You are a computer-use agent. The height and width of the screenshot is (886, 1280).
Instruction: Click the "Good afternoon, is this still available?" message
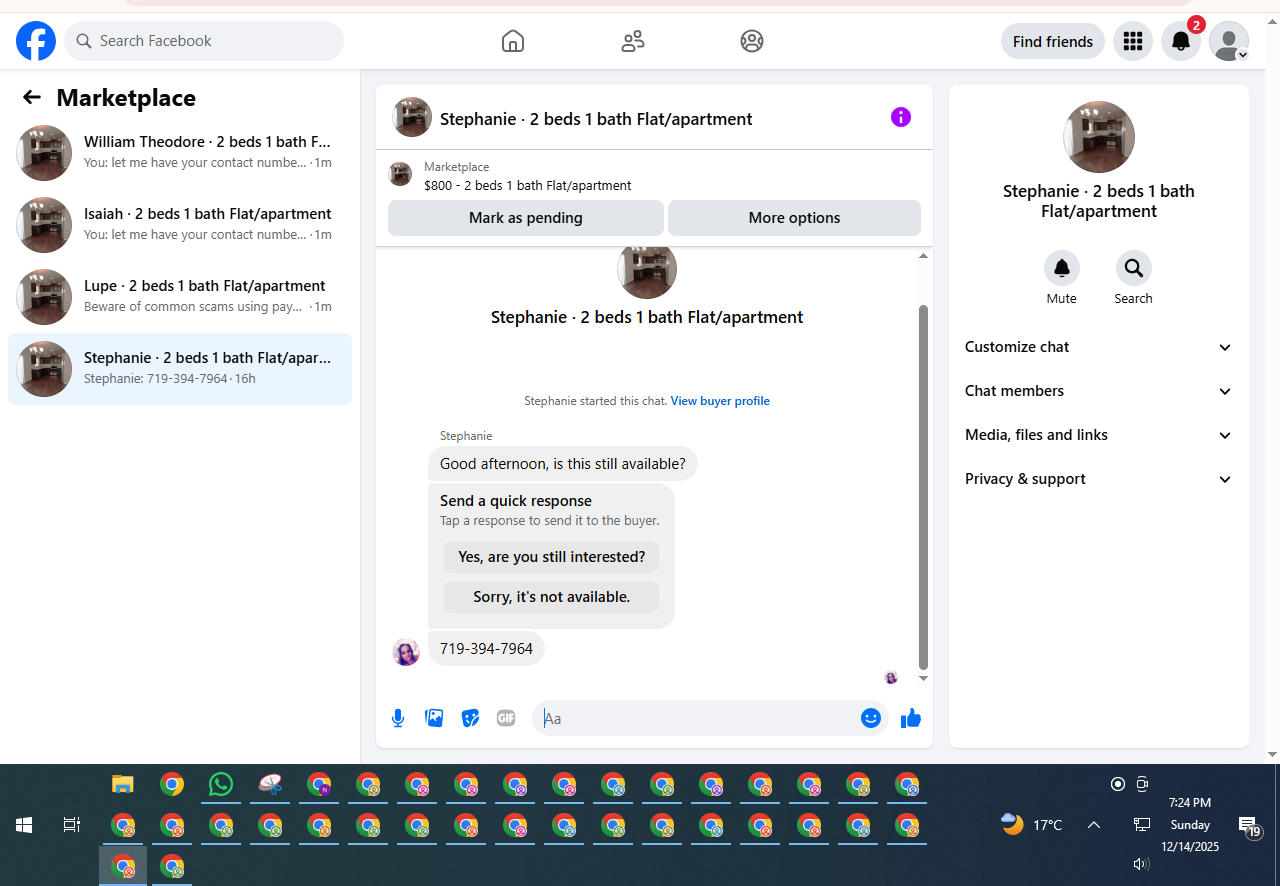pyautogui.click(x=563, y=464)
